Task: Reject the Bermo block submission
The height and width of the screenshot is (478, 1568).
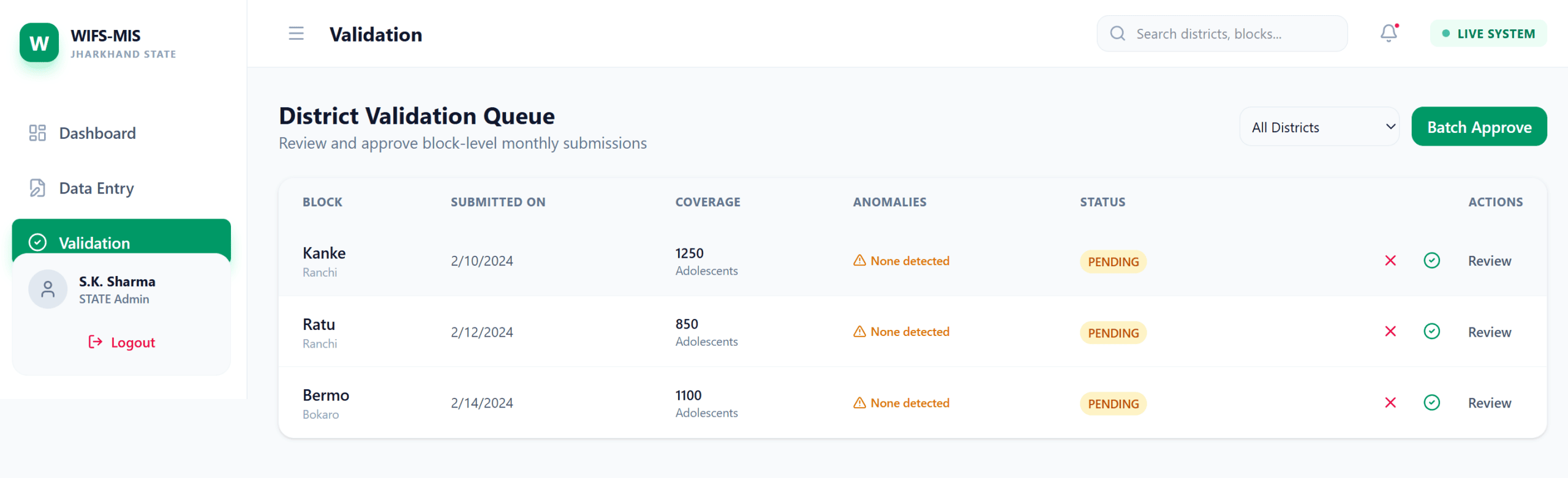Action: 1390,403
